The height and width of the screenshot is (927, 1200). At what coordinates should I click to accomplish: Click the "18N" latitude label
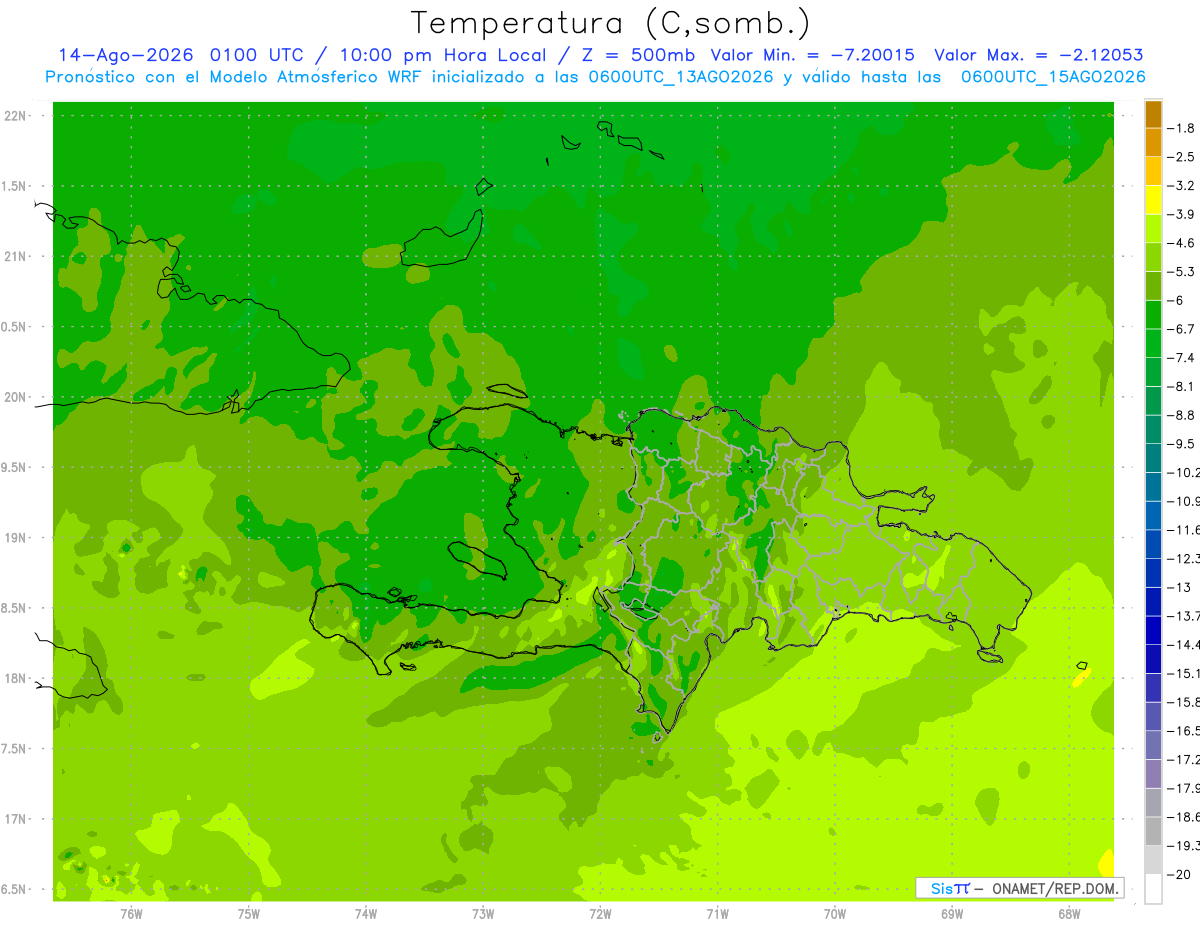pyautogui.click(x=15, y=679)
